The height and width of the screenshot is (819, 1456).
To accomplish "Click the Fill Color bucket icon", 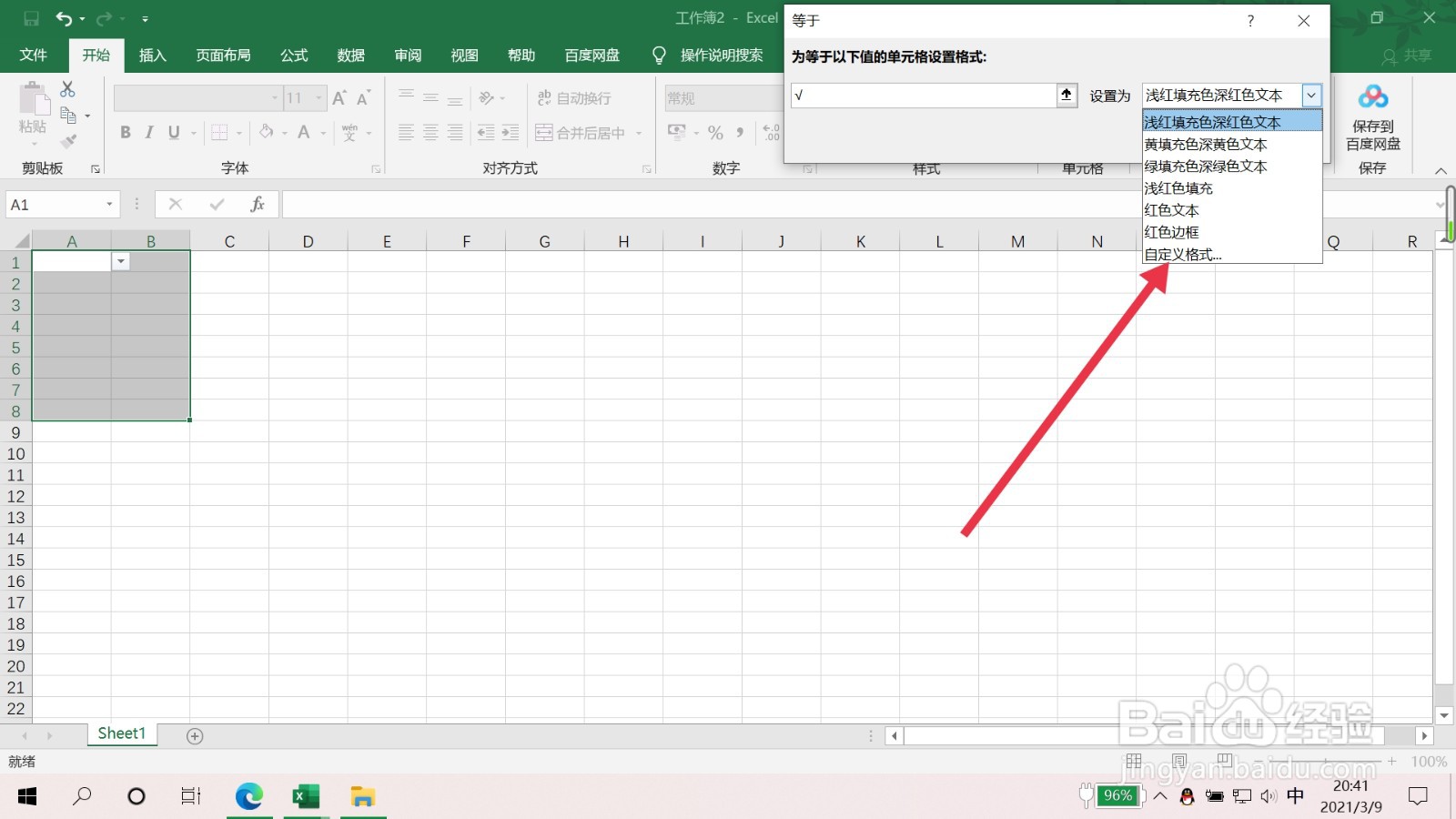I will (267, 133).
